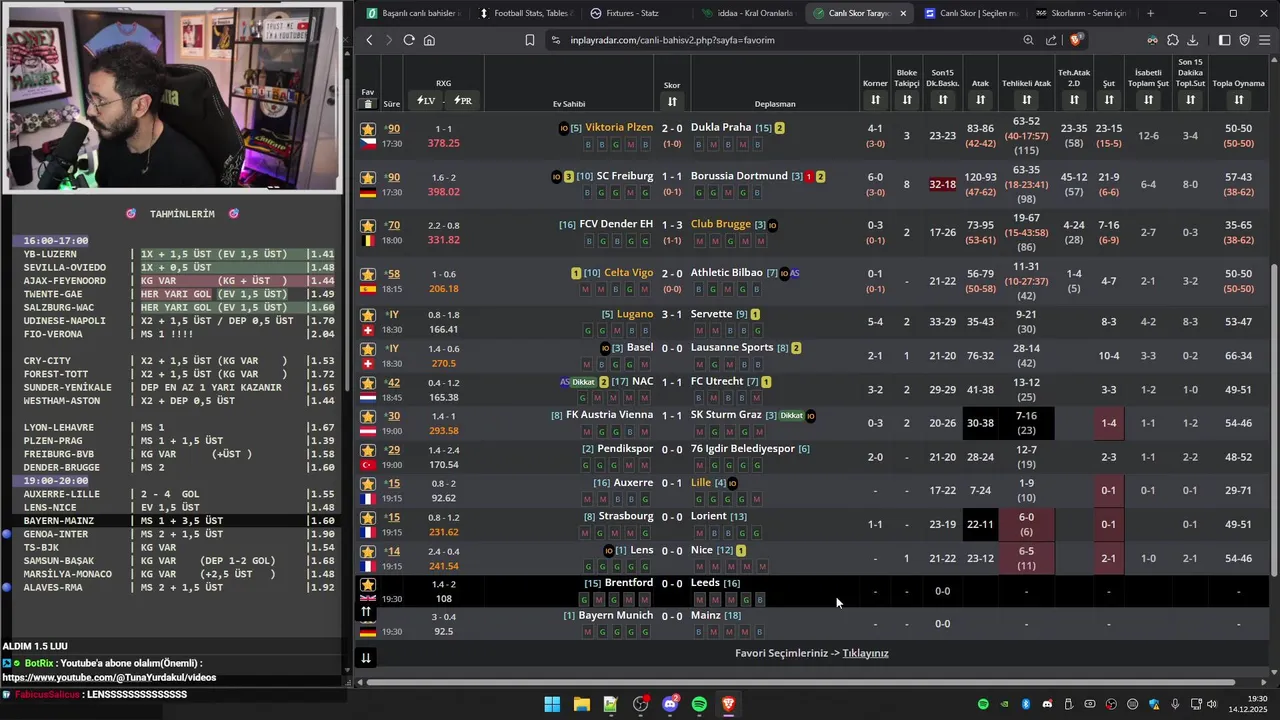This screenshot has height=720, width=1280.
Task: Open Borussia Dortmund team link
Action: 739,176
